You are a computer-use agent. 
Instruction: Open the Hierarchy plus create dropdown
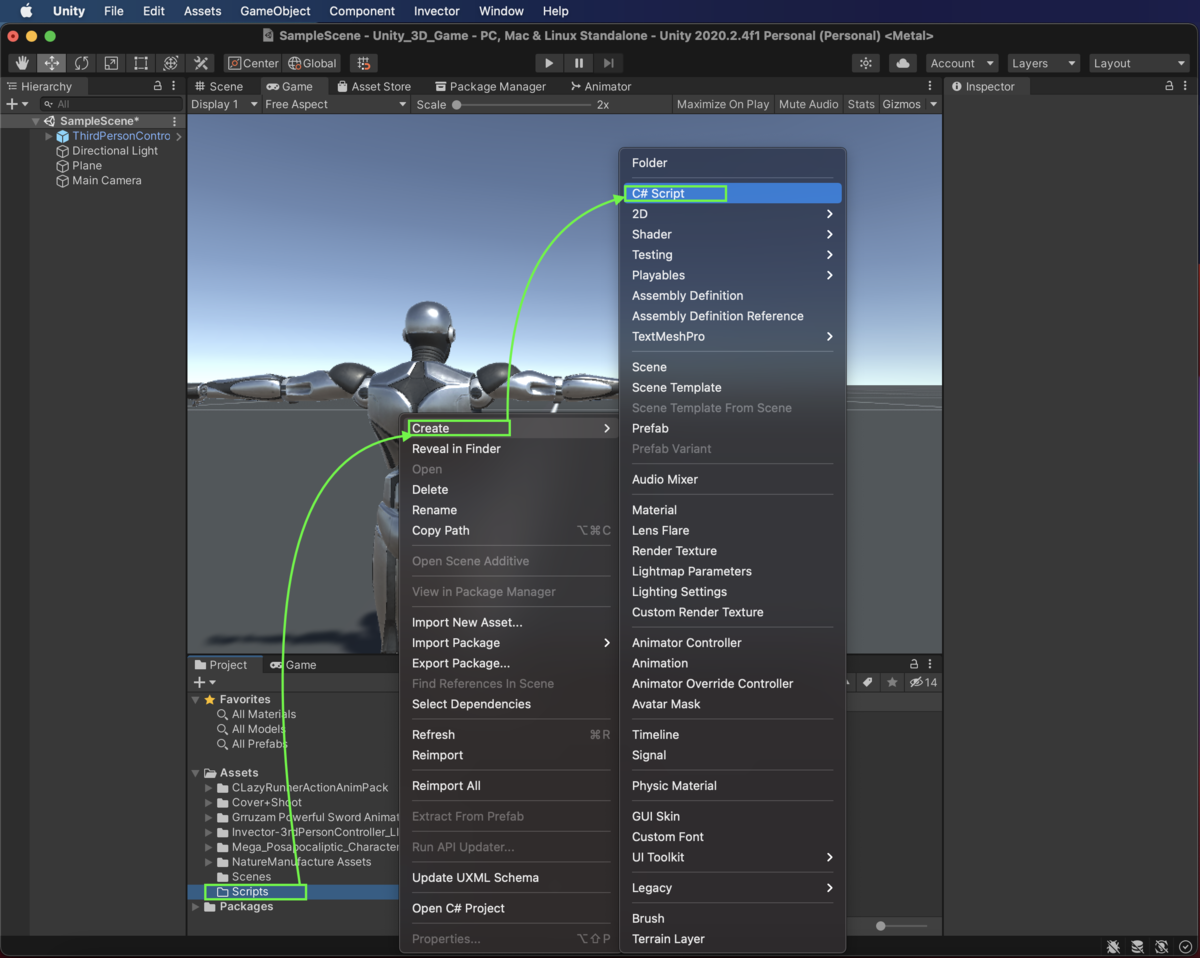(17, 104)
